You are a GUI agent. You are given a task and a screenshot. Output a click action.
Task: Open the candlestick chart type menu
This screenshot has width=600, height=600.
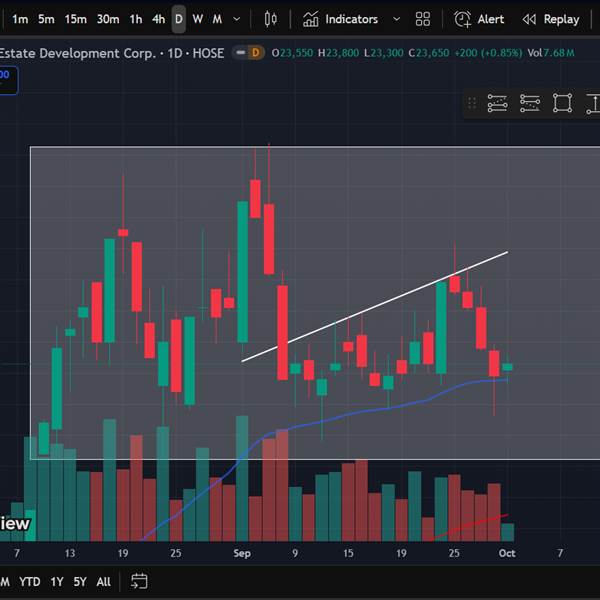(271, 19)
